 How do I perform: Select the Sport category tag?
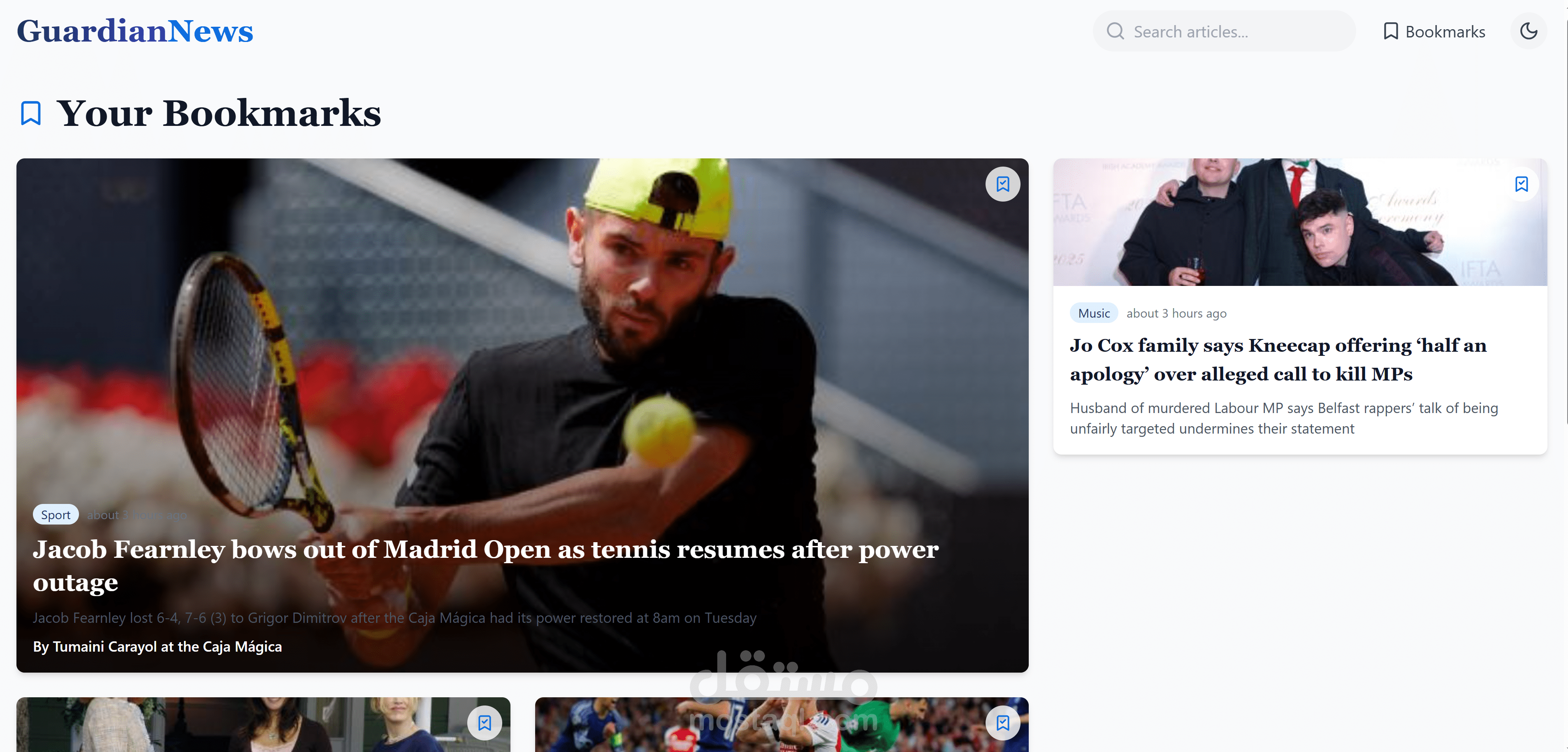(56, 515)
